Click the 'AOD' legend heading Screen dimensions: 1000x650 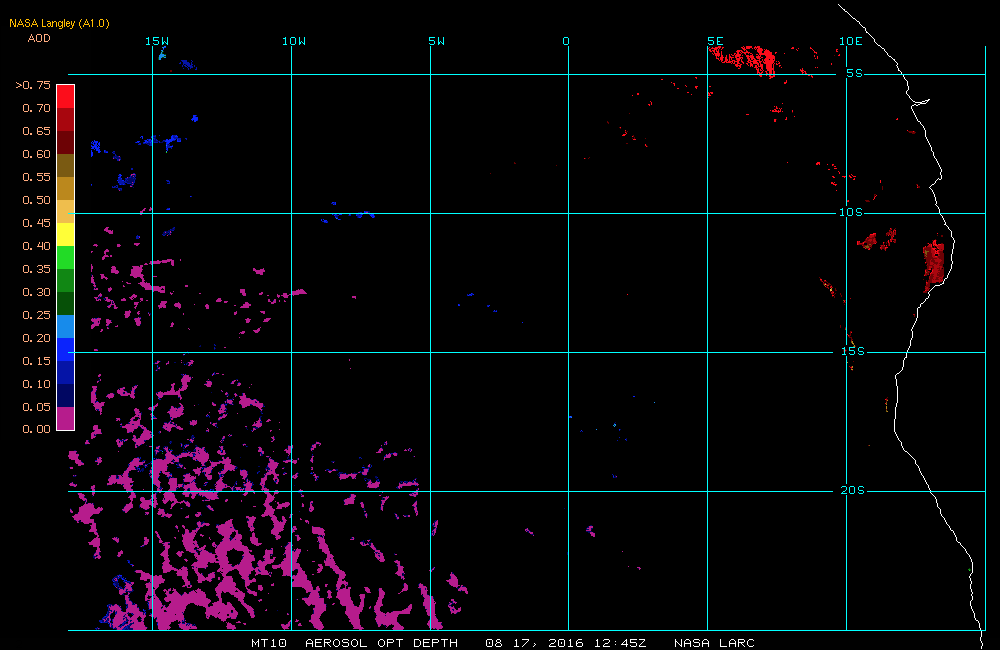(x=39, y=38)
